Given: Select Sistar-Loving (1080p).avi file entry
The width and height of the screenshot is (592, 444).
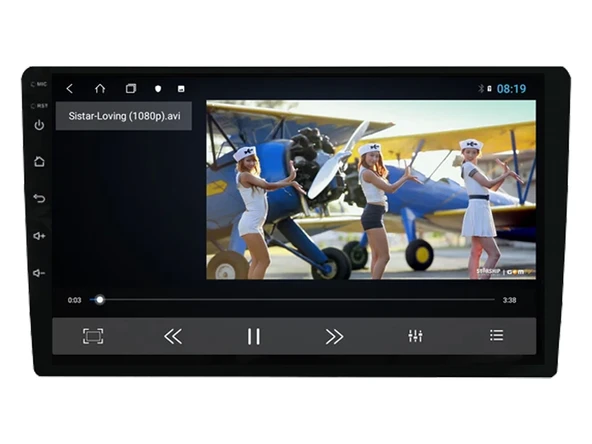Looking at the screenshot, I should pos(124,116).
